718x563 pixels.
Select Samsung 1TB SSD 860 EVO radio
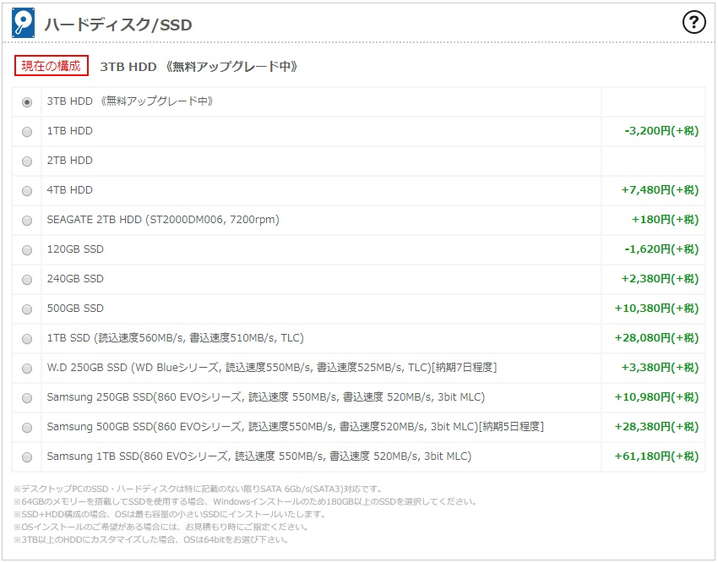pos(27,457)
